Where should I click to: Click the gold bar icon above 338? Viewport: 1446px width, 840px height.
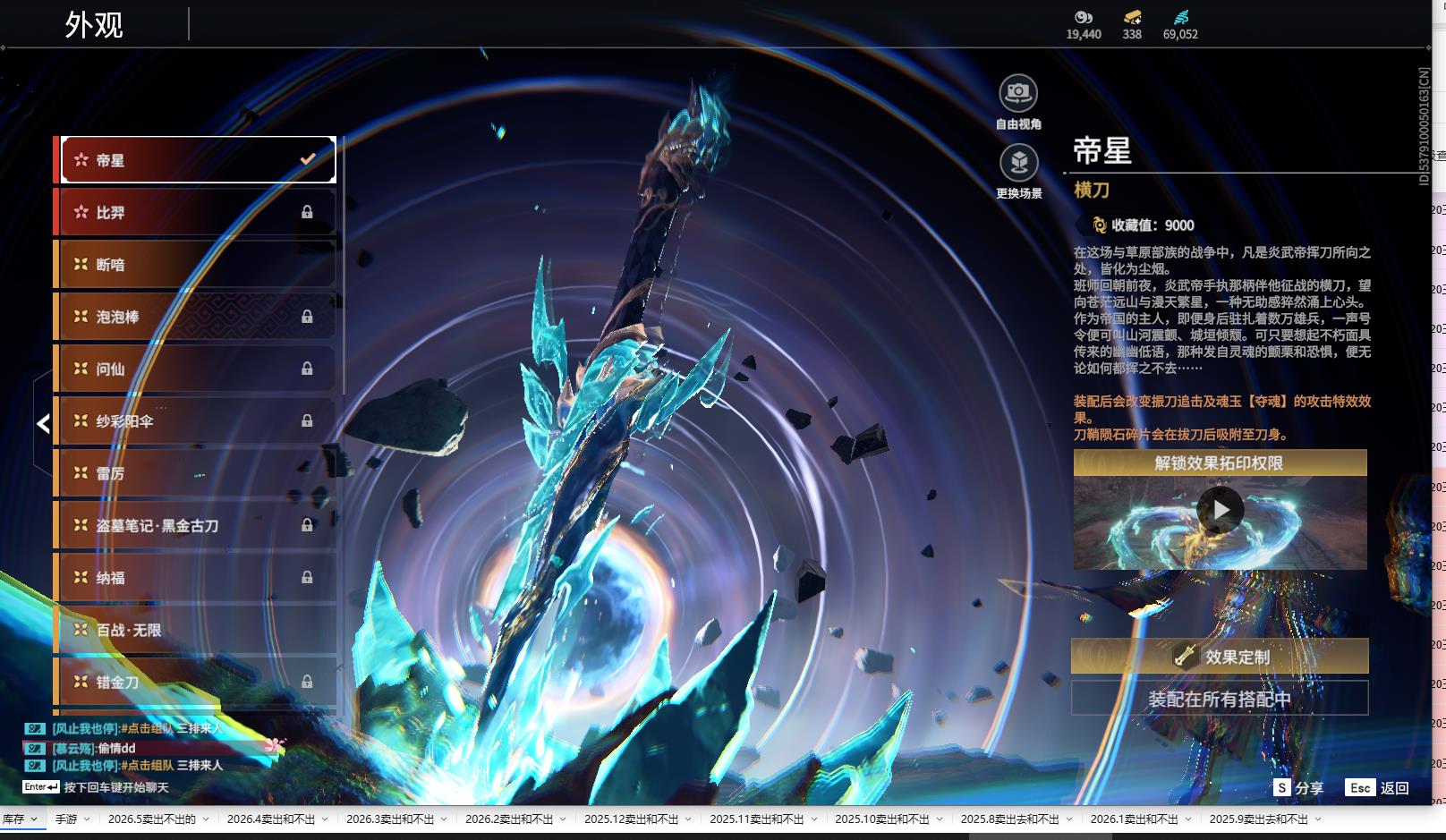1132,17
